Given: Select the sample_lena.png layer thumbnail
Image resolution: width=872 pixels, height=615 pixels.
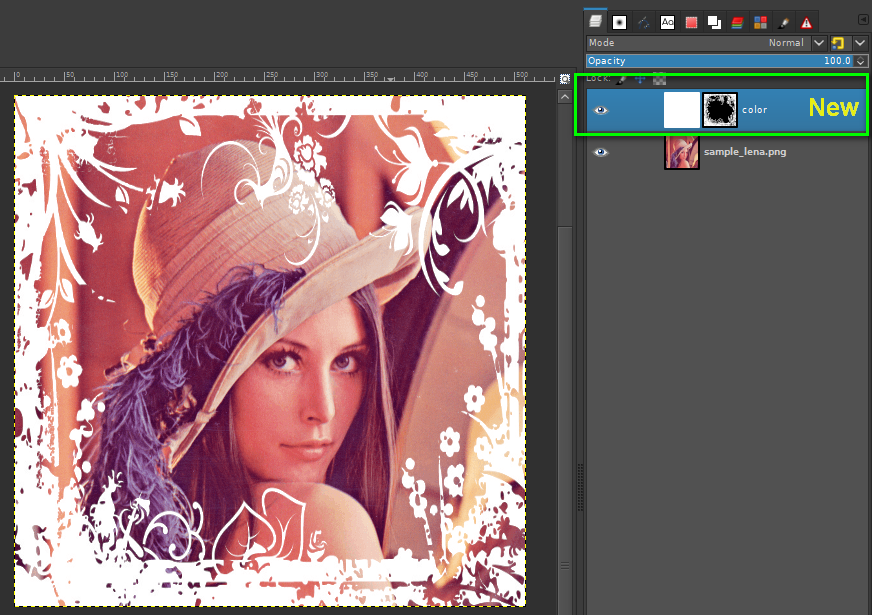Looking at the screenshot, I should tap(682, 152).
